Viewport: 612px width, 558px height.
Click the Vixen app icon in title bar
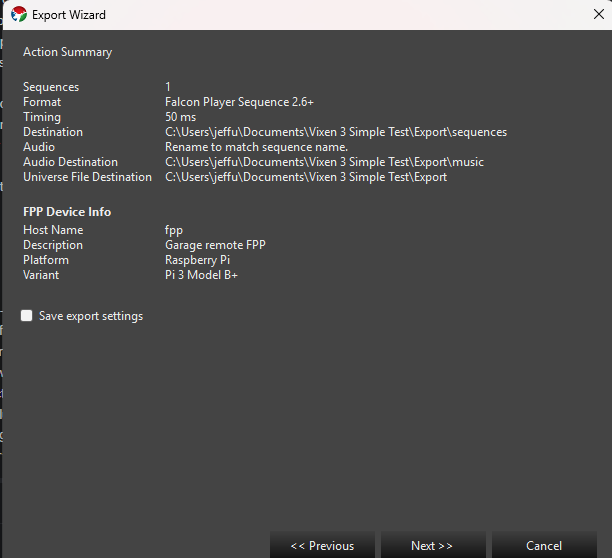click(19, 15)
